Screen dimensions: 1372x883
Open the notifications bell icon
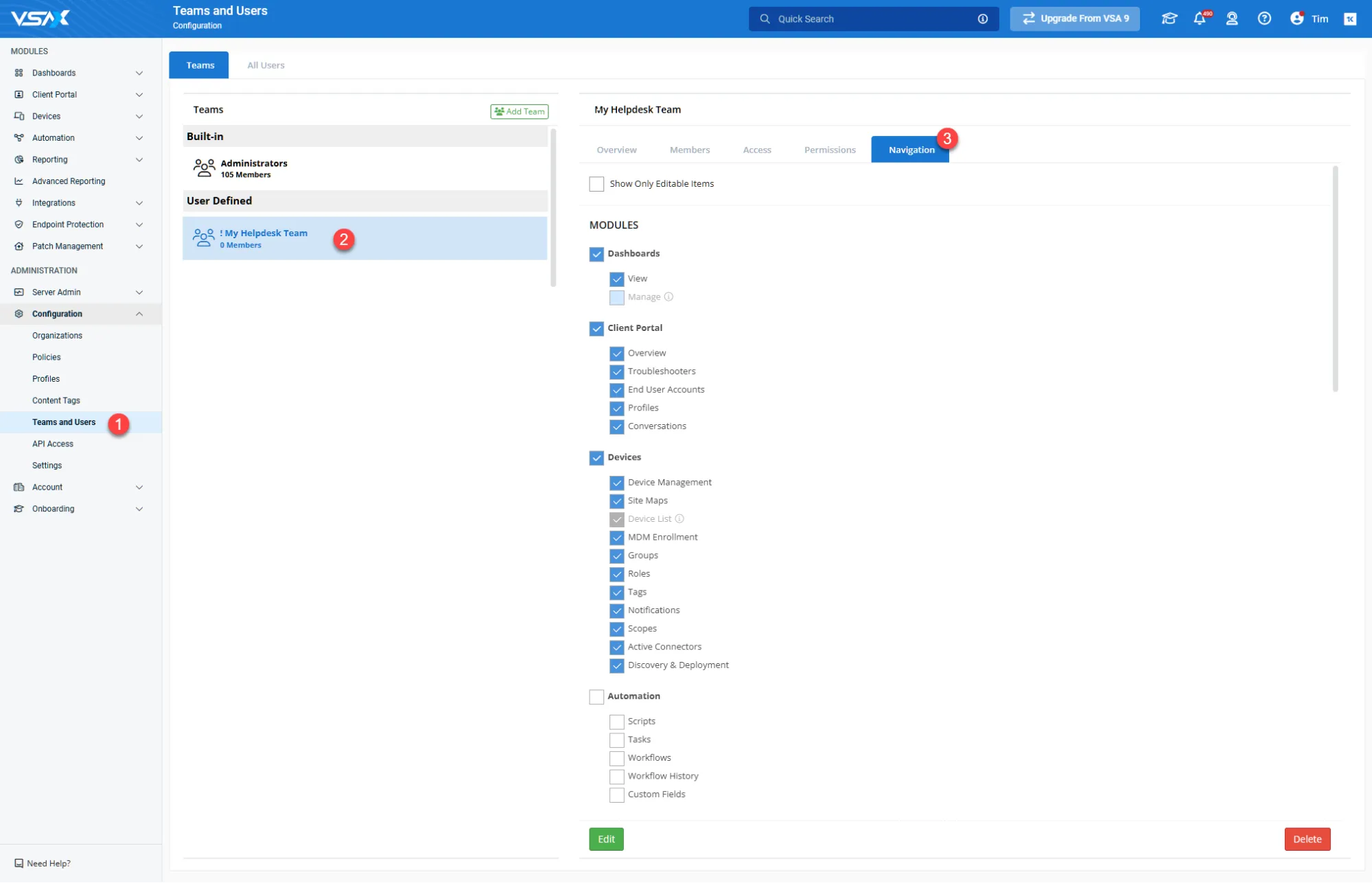pyautogui.click(x=1199, y=19)
